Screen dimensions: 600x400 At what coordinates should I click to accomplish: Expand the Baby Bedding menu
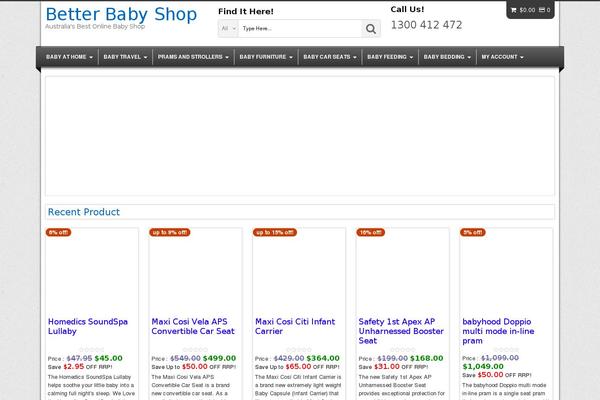pyautogui.click(x=447, y=57)
